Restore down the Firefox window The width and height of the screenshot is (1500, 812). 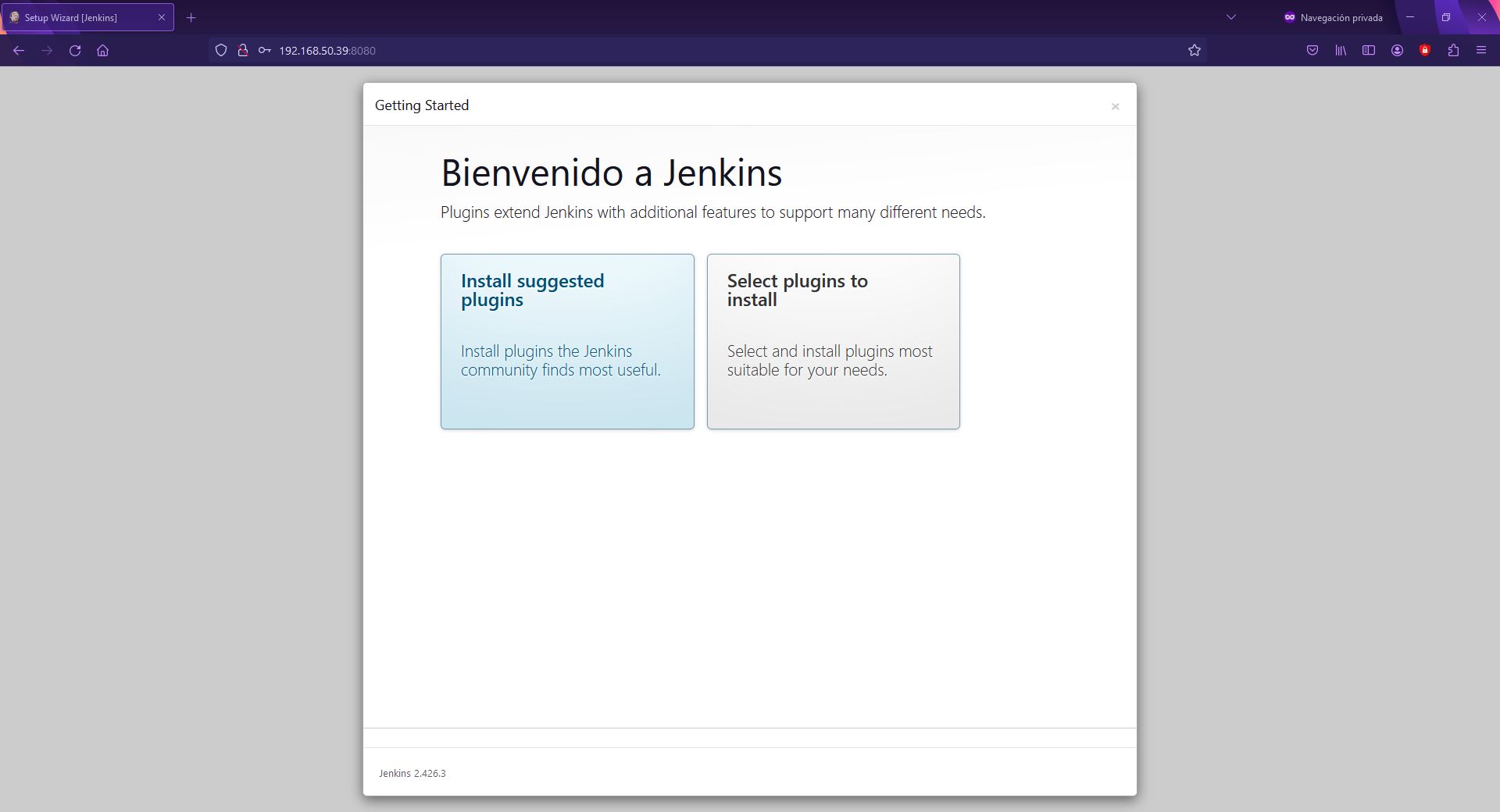[x=1446, y=17]
